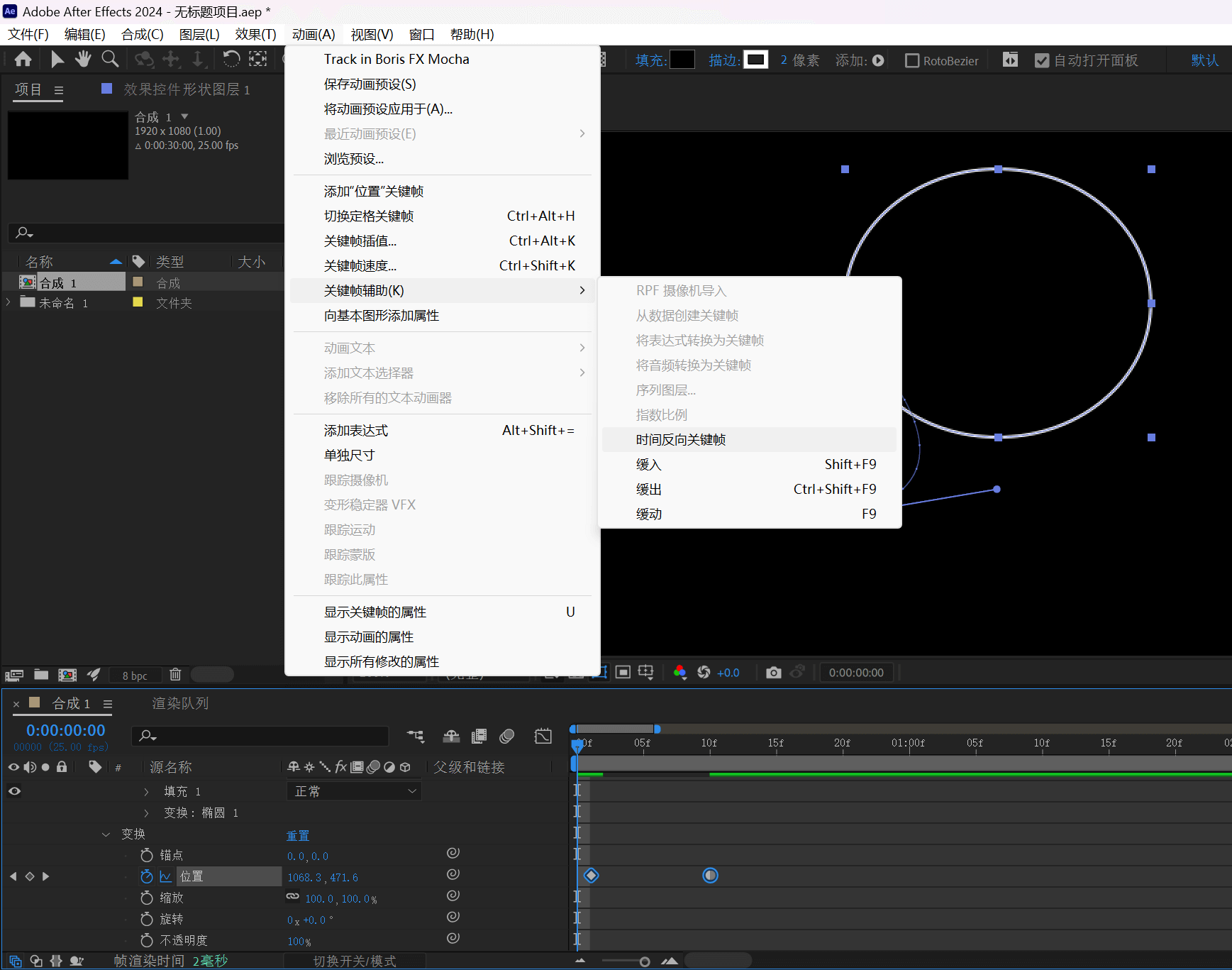Enable the 锚点 stopwatch
The image size is (1232, 970).
tap(147, 856)
